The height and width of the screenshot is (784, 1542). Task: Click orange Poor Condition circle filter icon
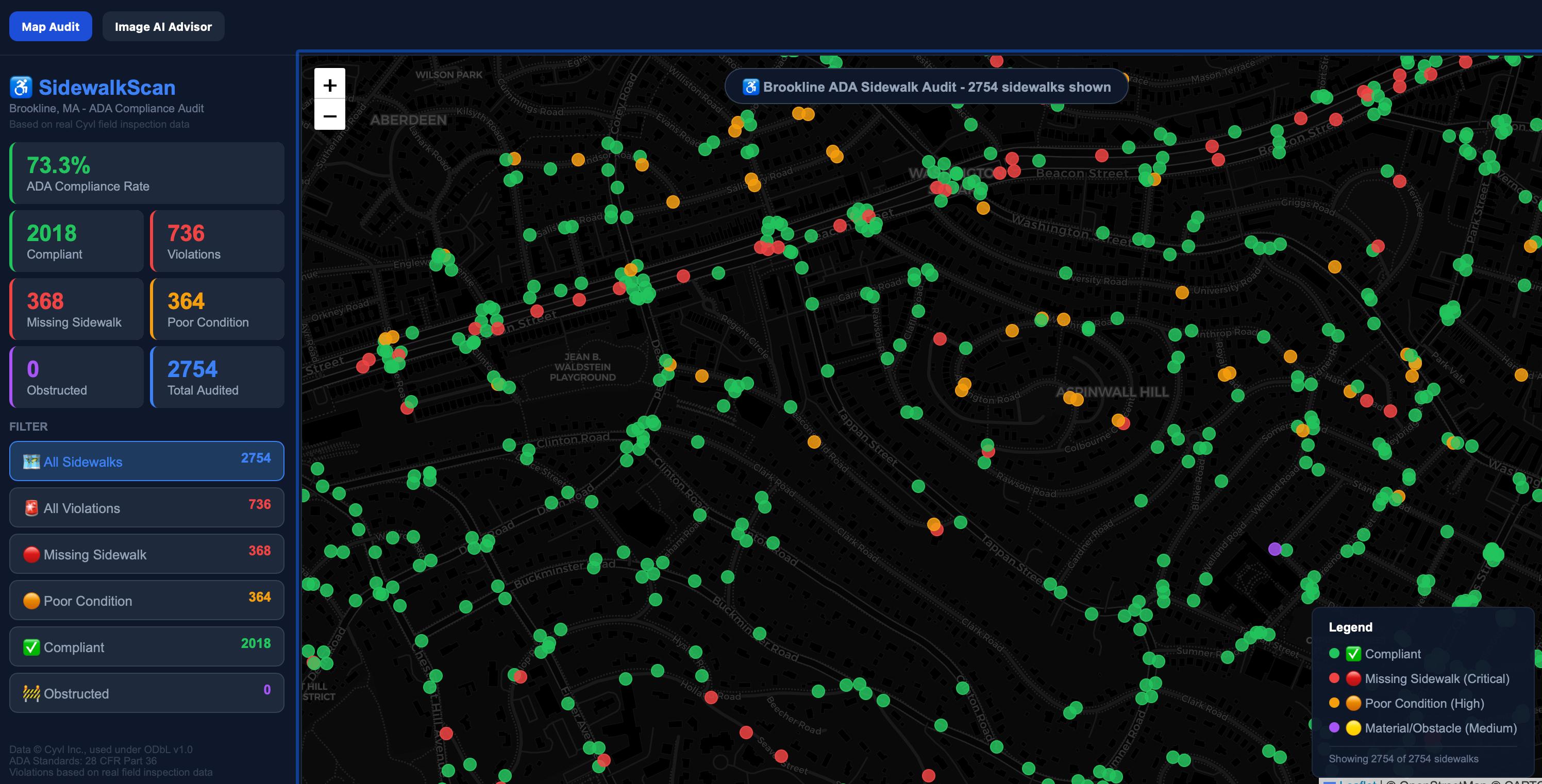pyautogui.click(x=31, y=601)
